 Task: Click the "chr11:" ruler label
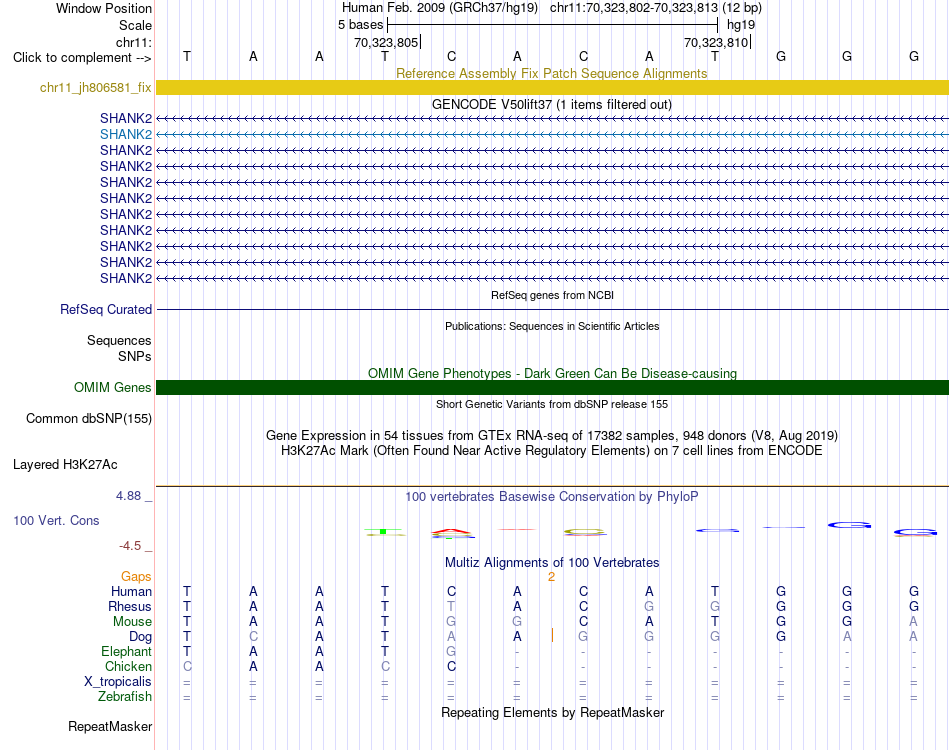[134, 42]
